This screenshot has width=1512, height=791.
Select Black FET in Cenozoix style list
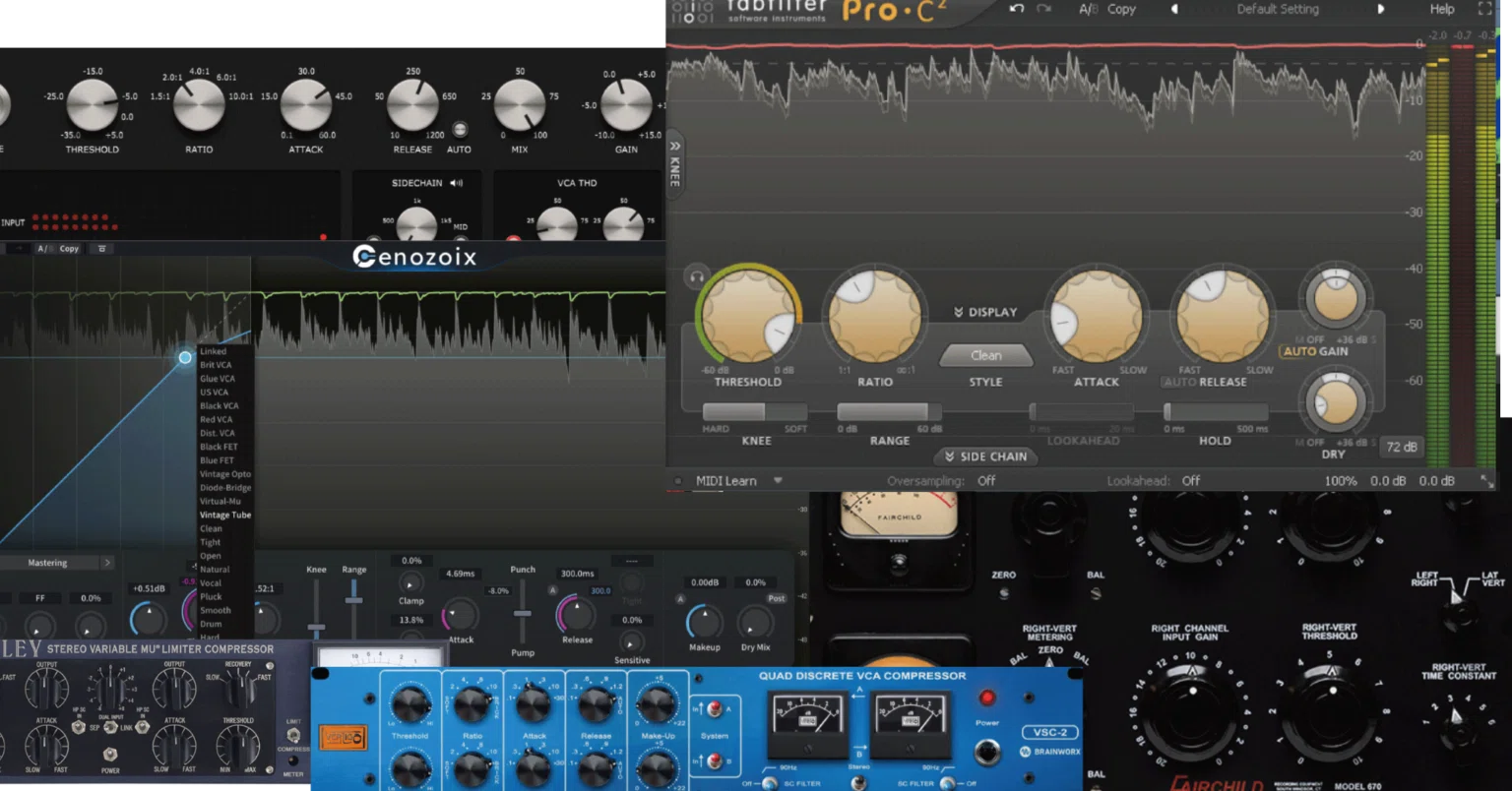coord(218,447)
